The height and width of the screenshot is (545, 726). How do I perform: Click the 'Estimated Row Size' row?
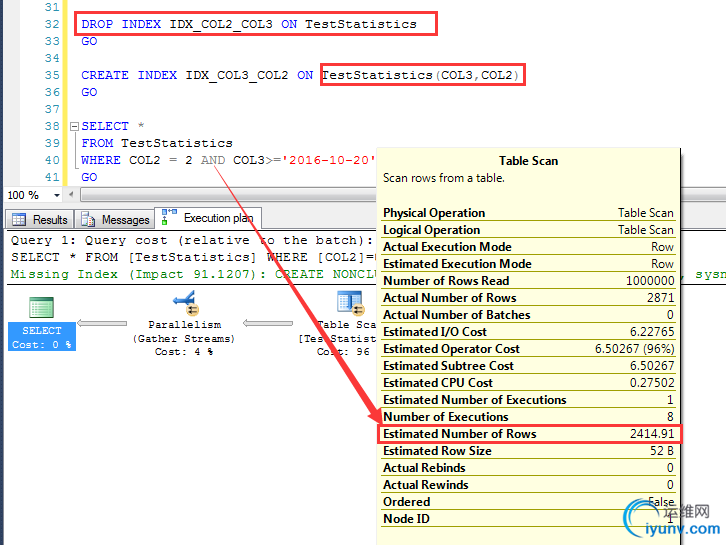(528, 451)
